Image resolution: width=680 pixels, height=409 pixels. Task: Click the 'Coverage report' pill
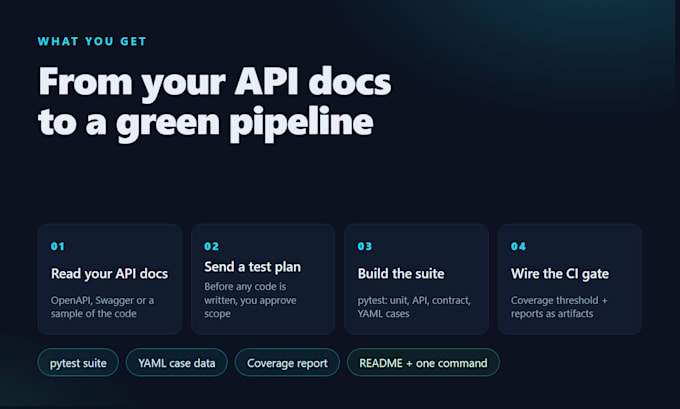pyautogui.click(x=287, y=363)
